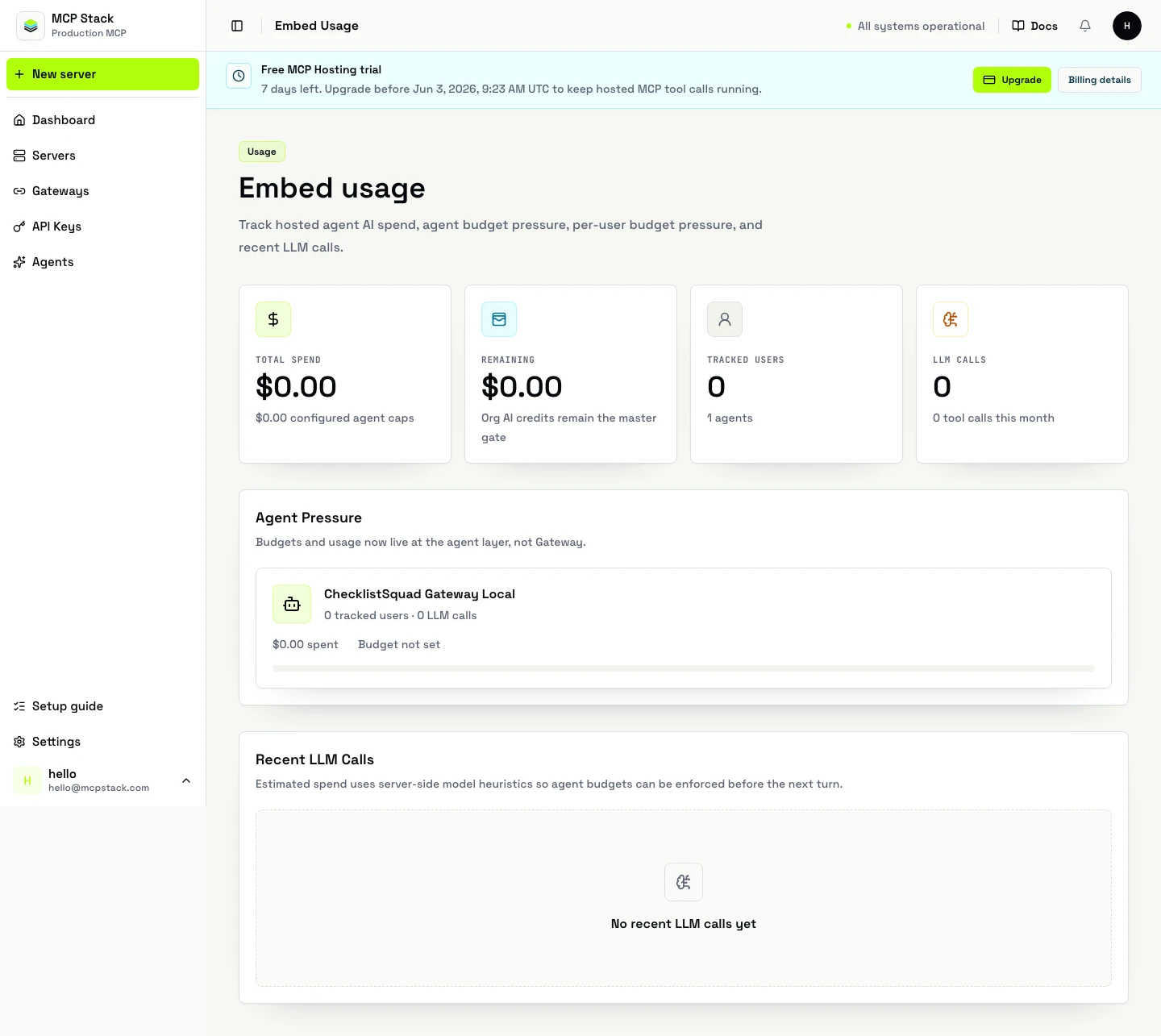Viewport: 1161px width, 1036px height.
Task: Open notifications bell icon
Action: click(x=1085, y=26)
